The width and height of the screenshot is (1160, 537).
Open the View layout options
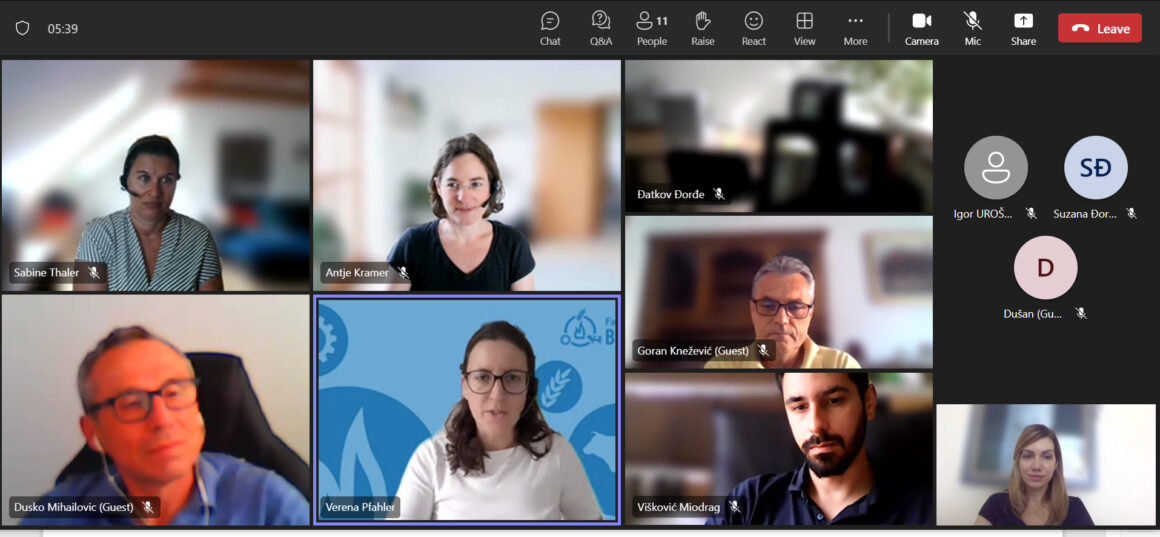click(x=804, y=28)
